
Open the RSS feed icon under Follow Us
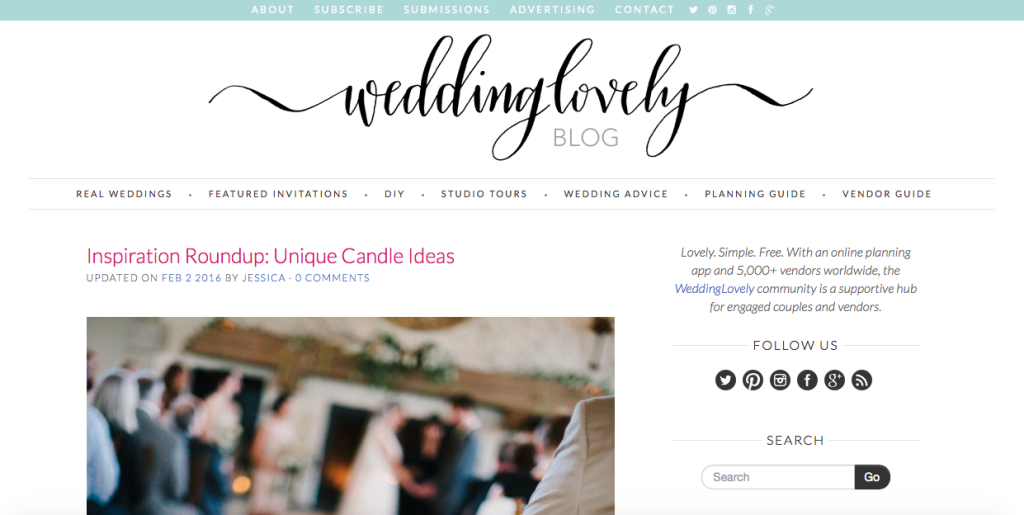pyautogui.click(x=862, y=380)
